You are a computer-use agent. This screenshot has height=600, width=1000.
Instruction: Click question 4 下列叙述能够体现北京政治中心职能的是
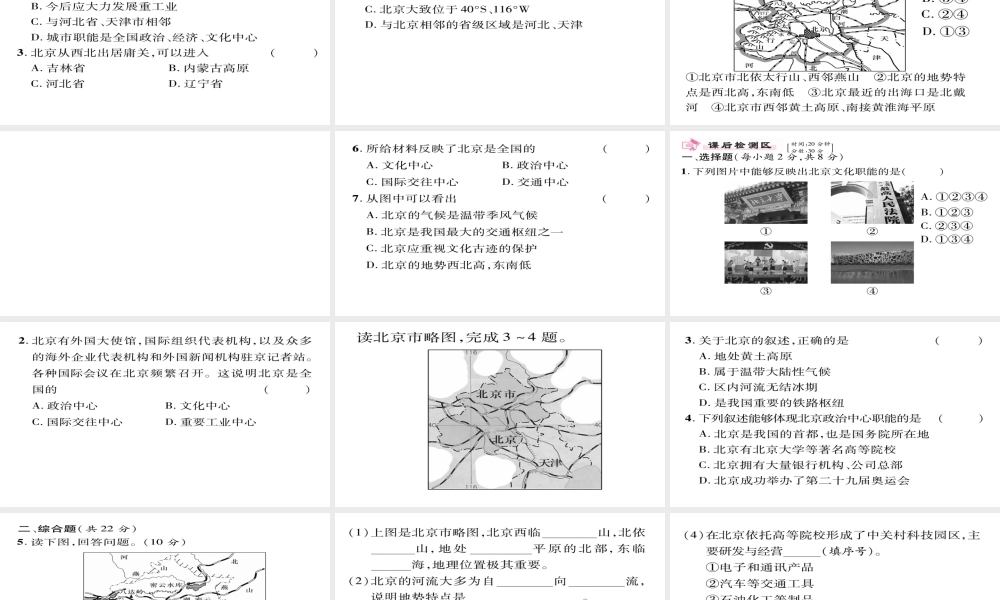803,418
